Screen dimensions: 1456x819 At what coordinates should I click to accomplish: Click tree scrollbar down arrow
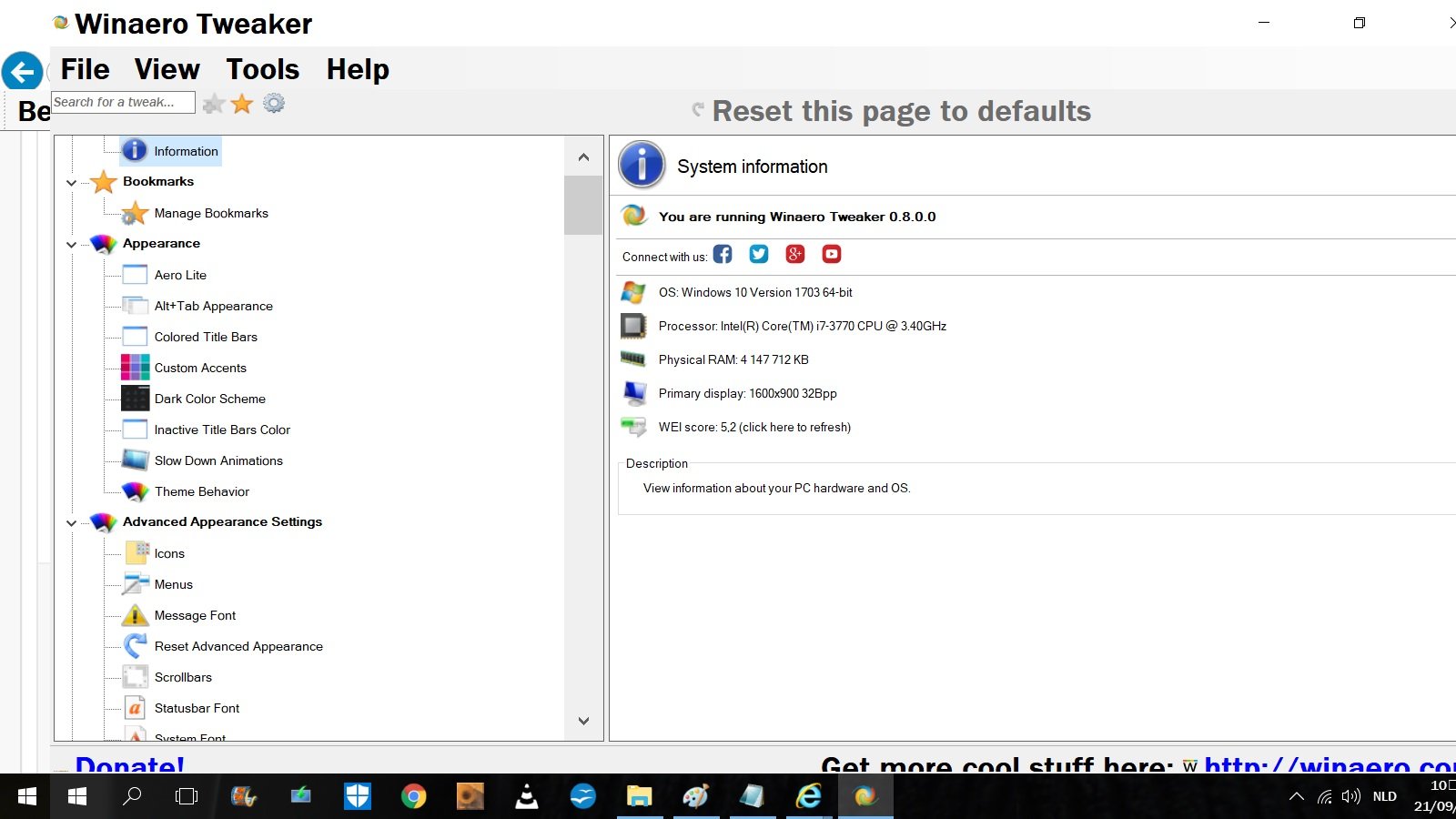[x=583, y=721]
